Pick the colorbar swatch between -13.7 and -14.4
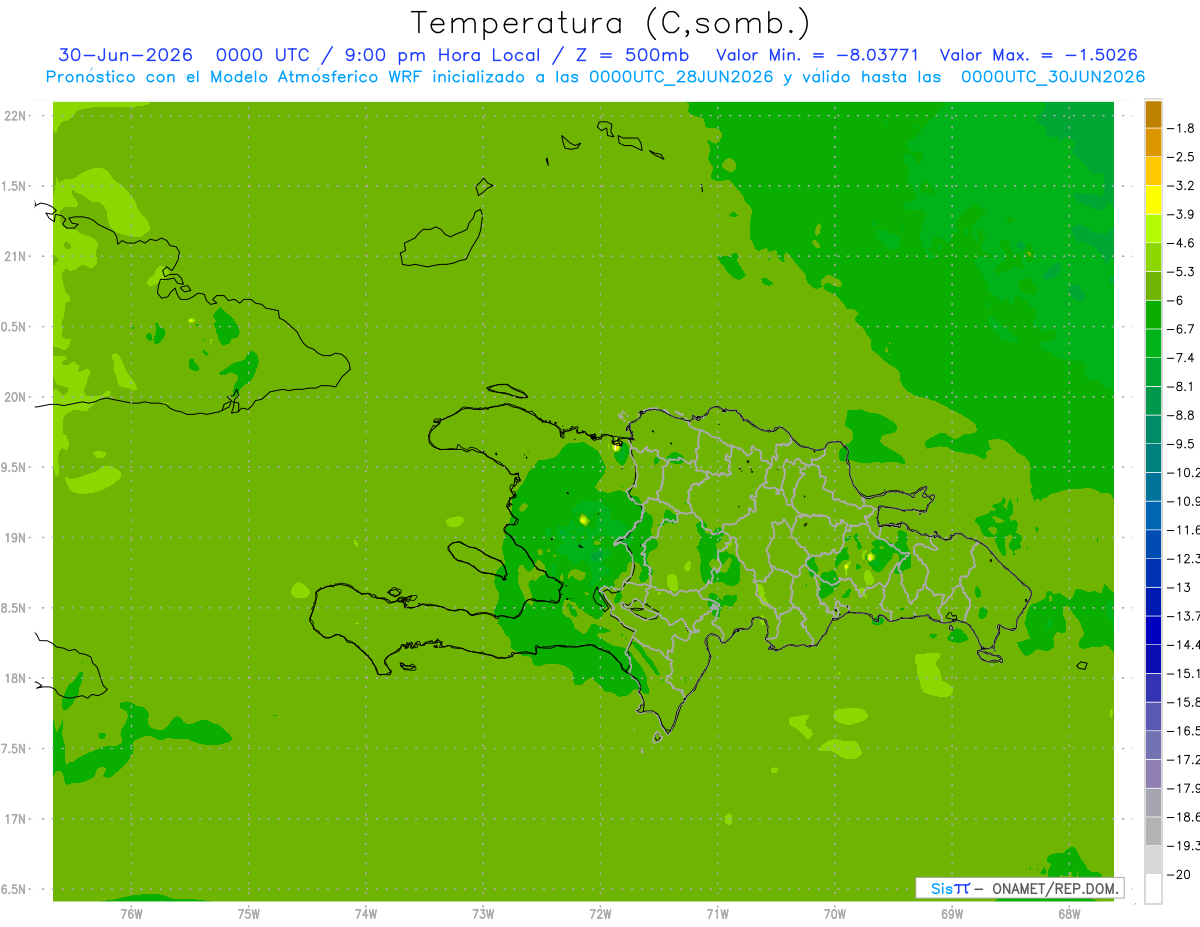The width and height of the screenshot is (1200, 927). 1153,630
